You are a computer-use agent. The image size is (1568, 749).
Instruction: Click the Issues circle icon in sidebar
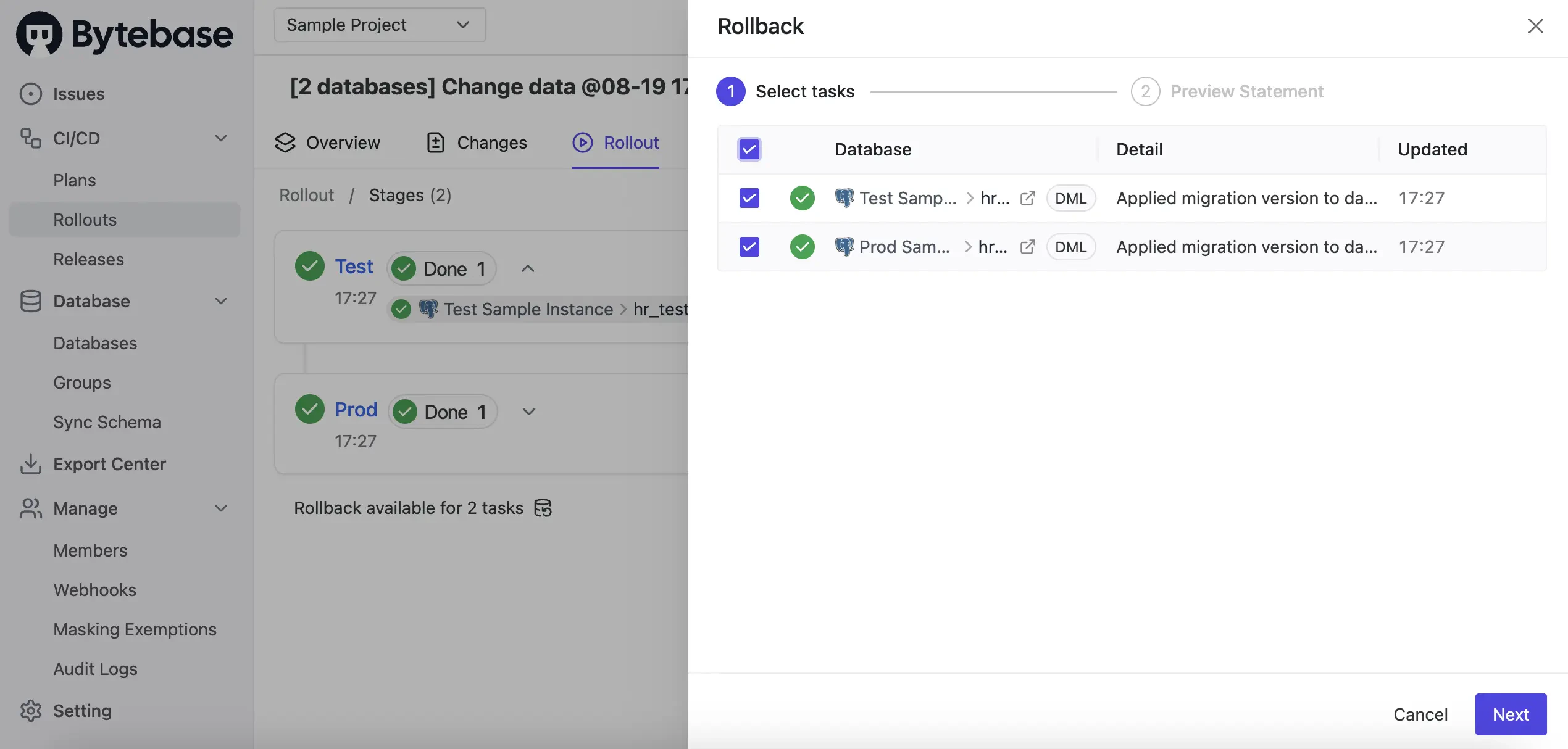point(30,94)
